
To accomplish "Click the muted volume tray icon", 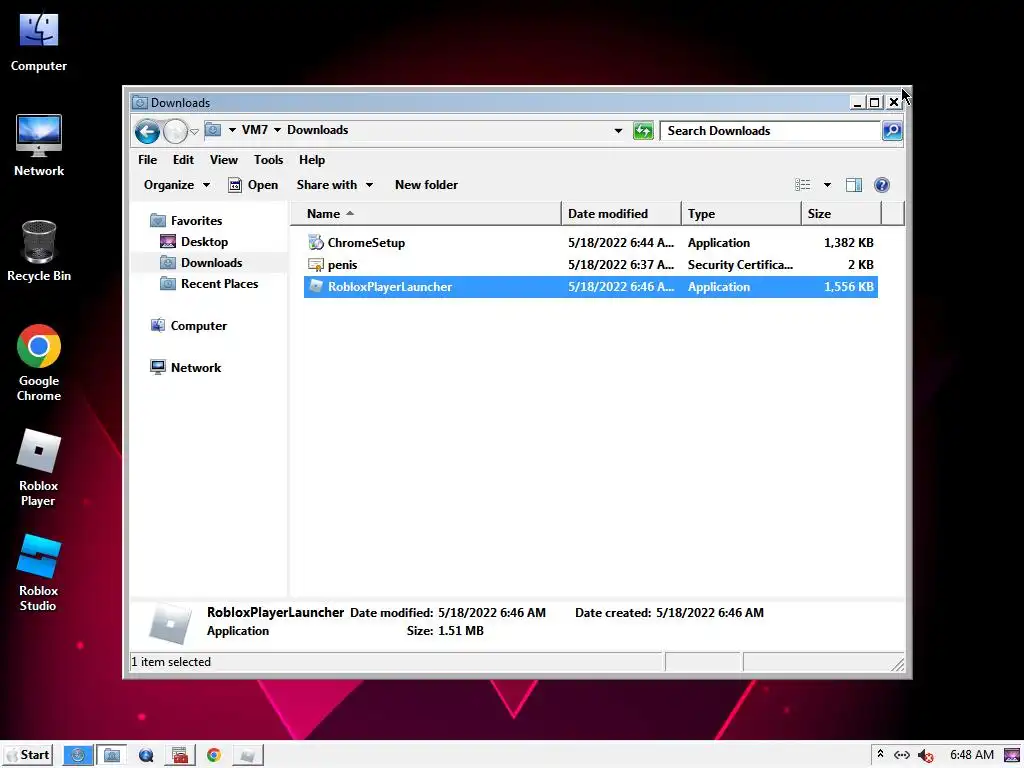I will (x=925, y=756).
